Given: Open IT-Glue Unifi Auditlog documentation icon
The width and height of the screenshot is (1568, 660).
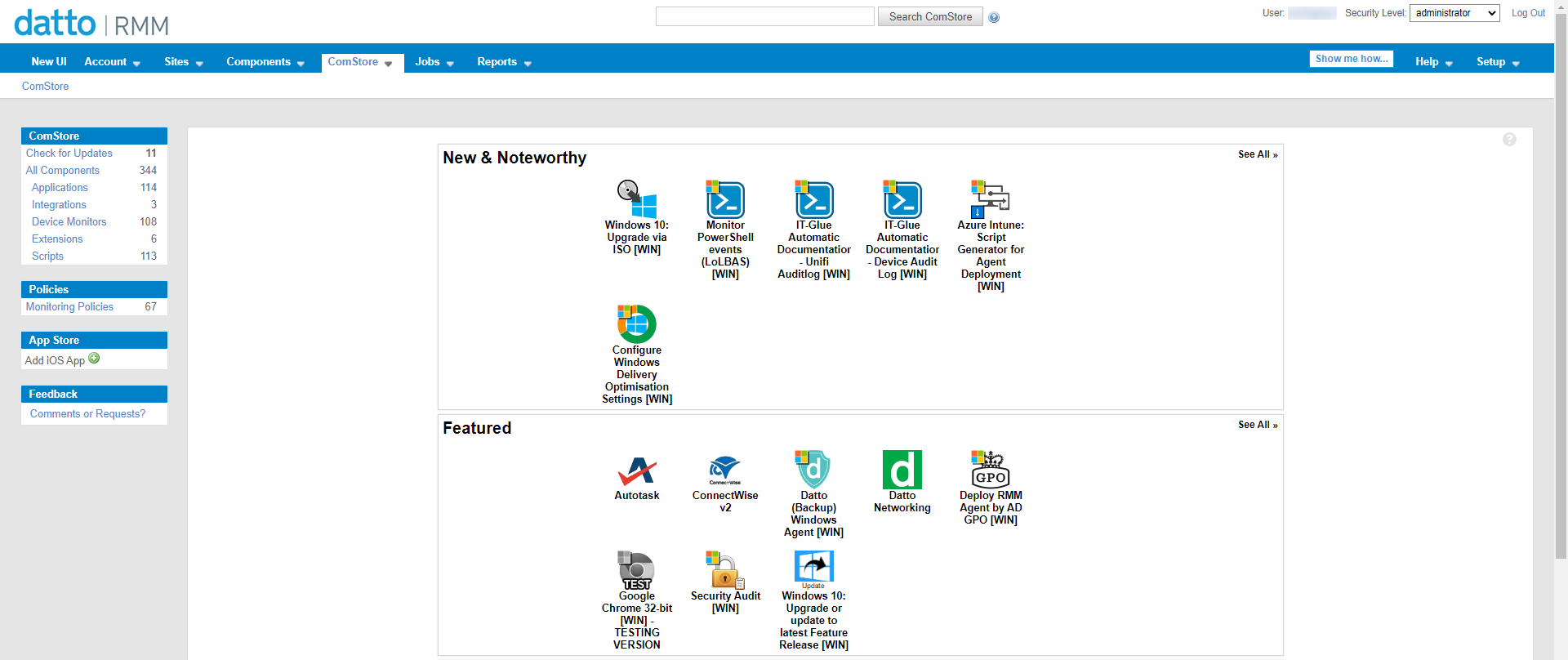Looking at the screenshot, I should coord(813,198).
